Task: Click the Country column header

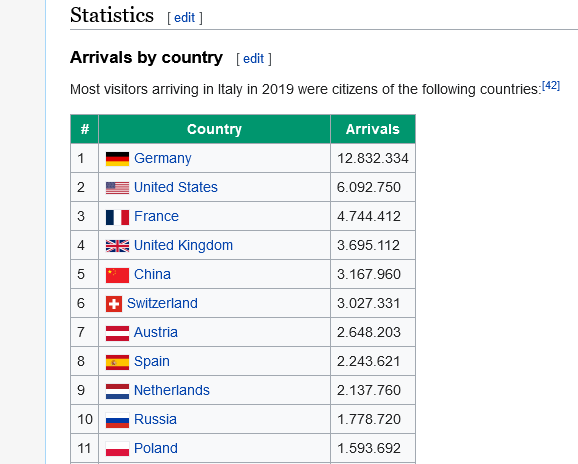Action: (x=214, y=129)
